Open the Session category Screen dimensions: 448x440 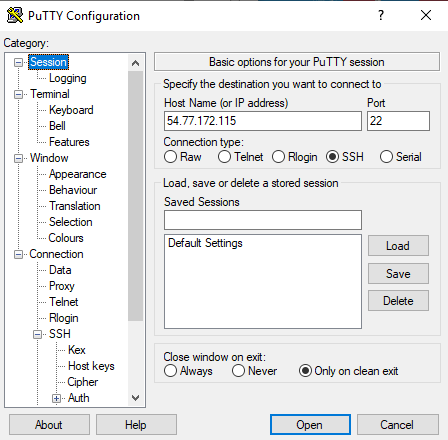point(49,62)
